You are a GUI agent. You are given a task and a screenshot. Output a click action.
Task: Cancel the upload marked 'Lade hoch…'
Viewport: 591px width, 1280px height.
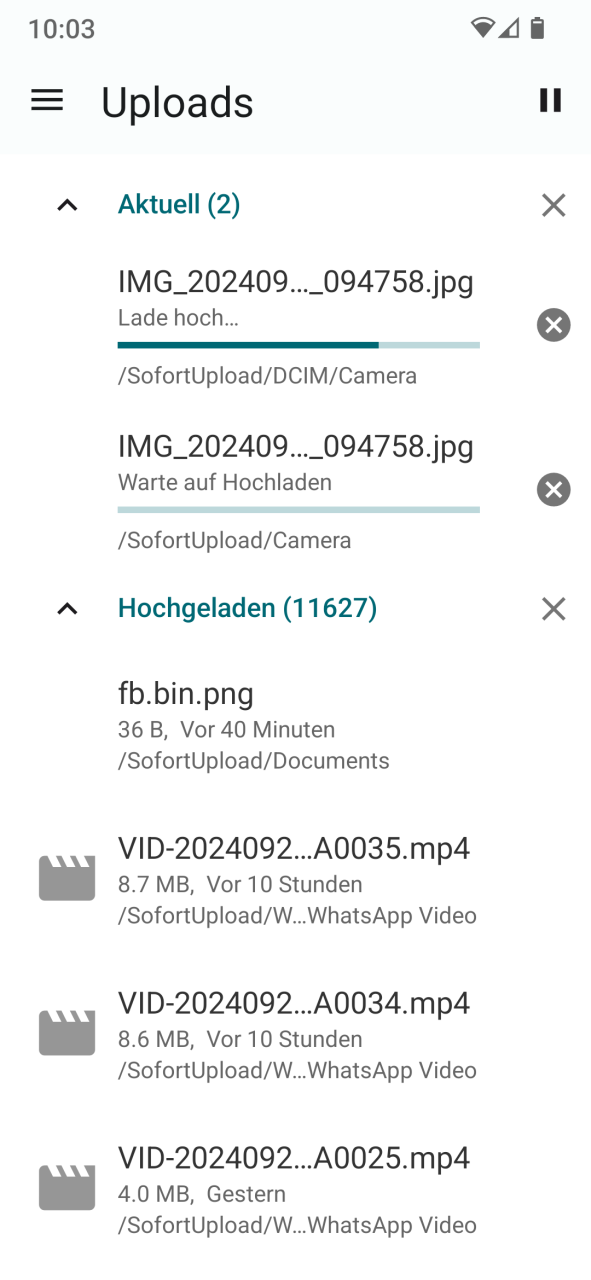coord(553,325)
